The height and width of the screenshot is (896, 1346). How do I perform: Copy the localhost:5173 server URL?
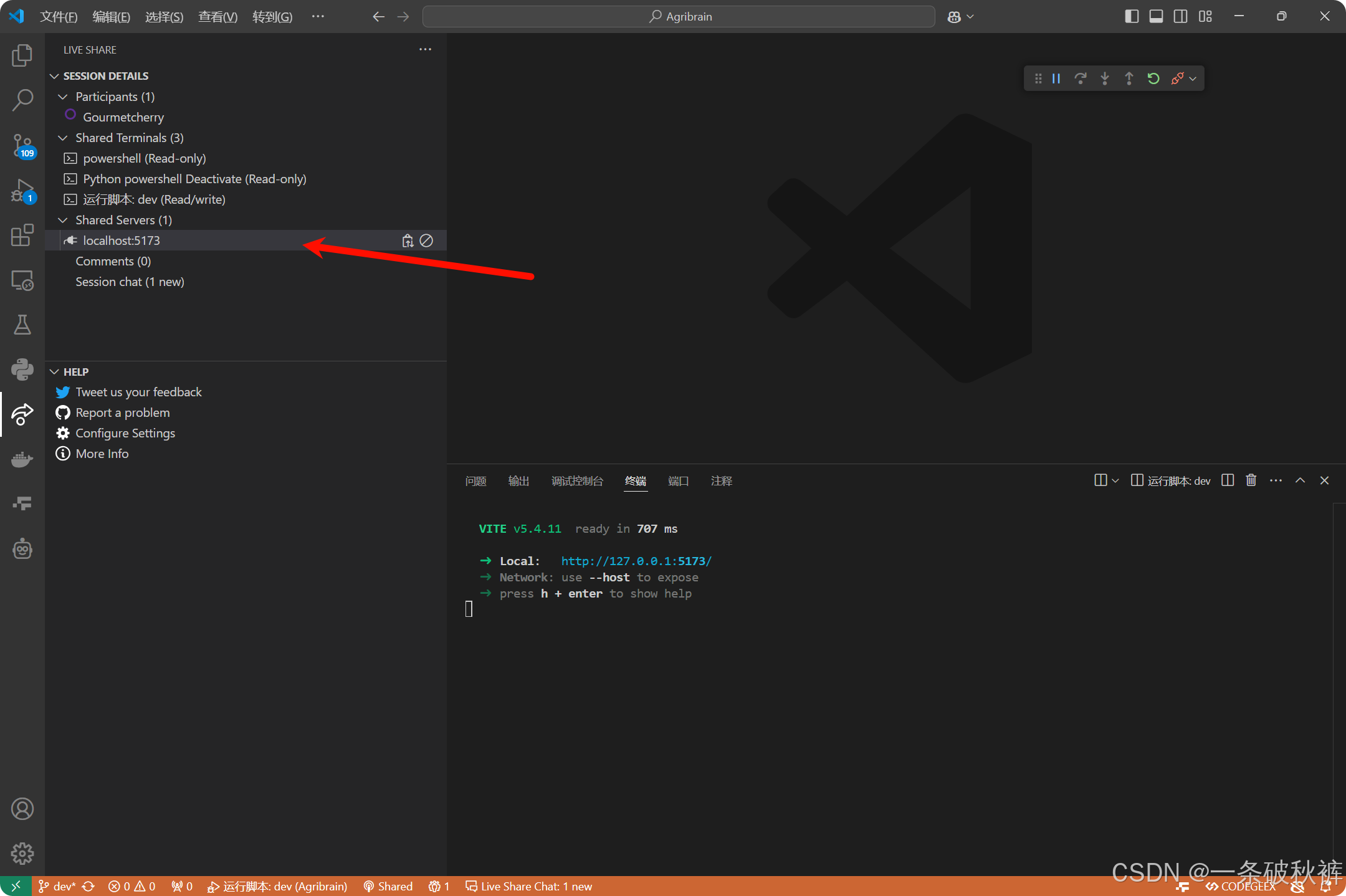(x=408, y=241)
